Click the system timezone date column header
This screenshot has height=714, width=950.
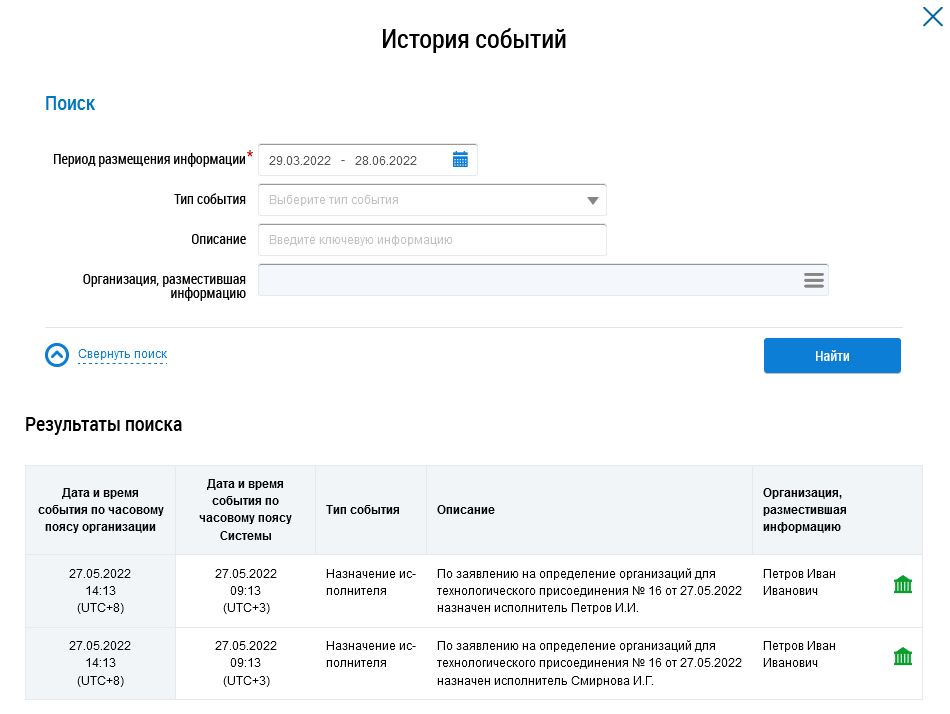pyautogui.click(x=245, y=510)
